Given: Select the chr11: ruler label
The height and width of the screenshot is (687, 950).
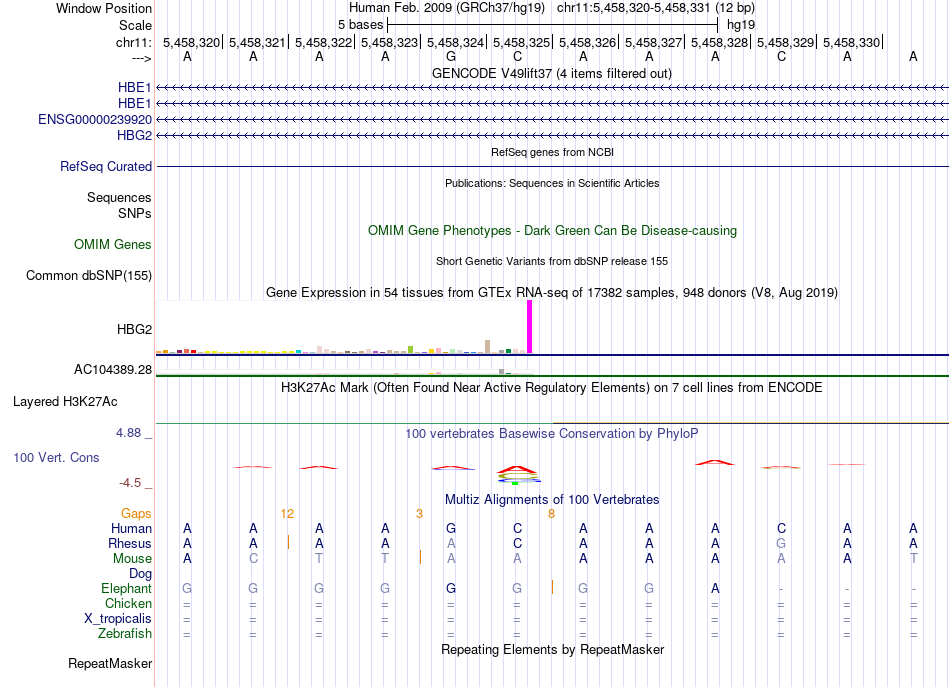Looking at the screenshot, I should coord(134,42).
